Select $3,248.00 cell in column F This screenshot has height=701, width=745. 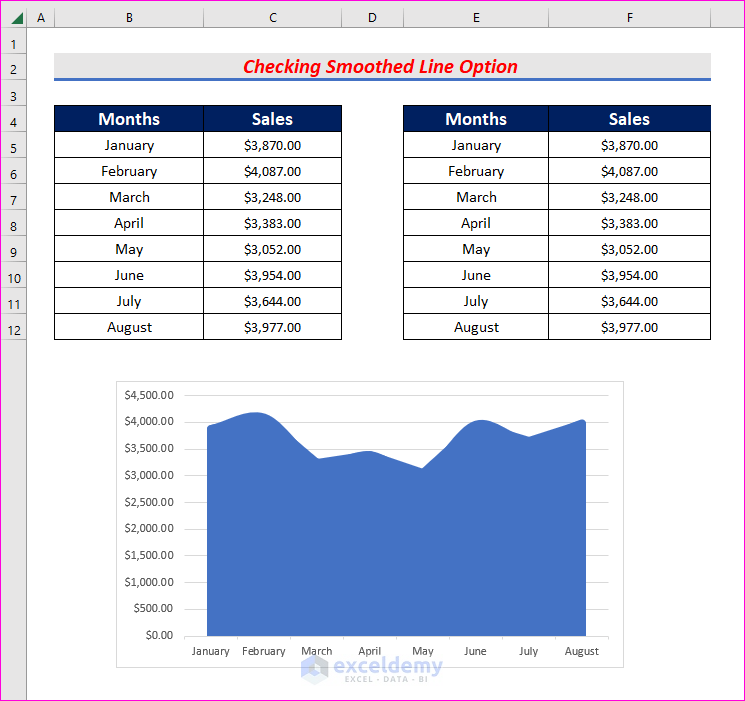630,197
